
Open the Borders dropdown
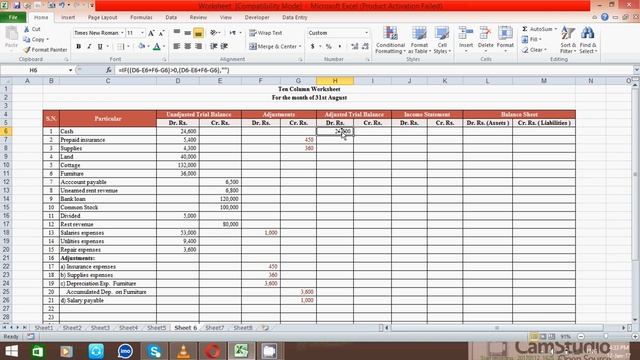[x=128, y=47]
